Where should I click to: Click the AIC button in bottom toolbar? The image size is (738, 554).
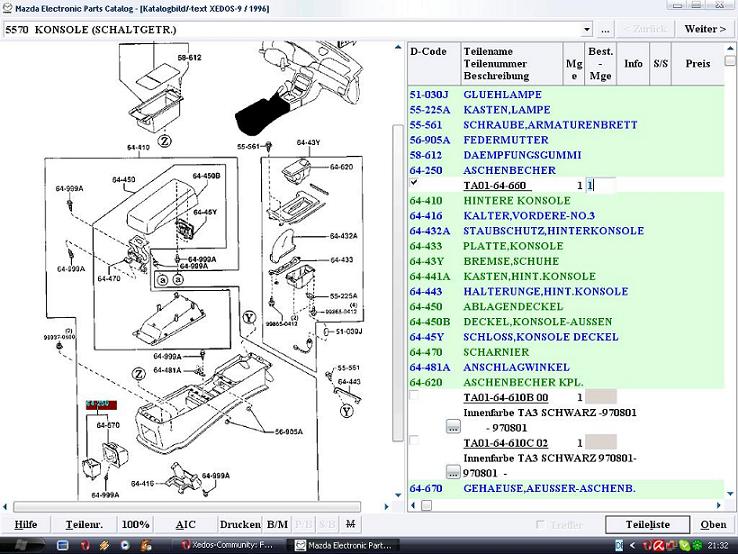(x=186, y=524)
